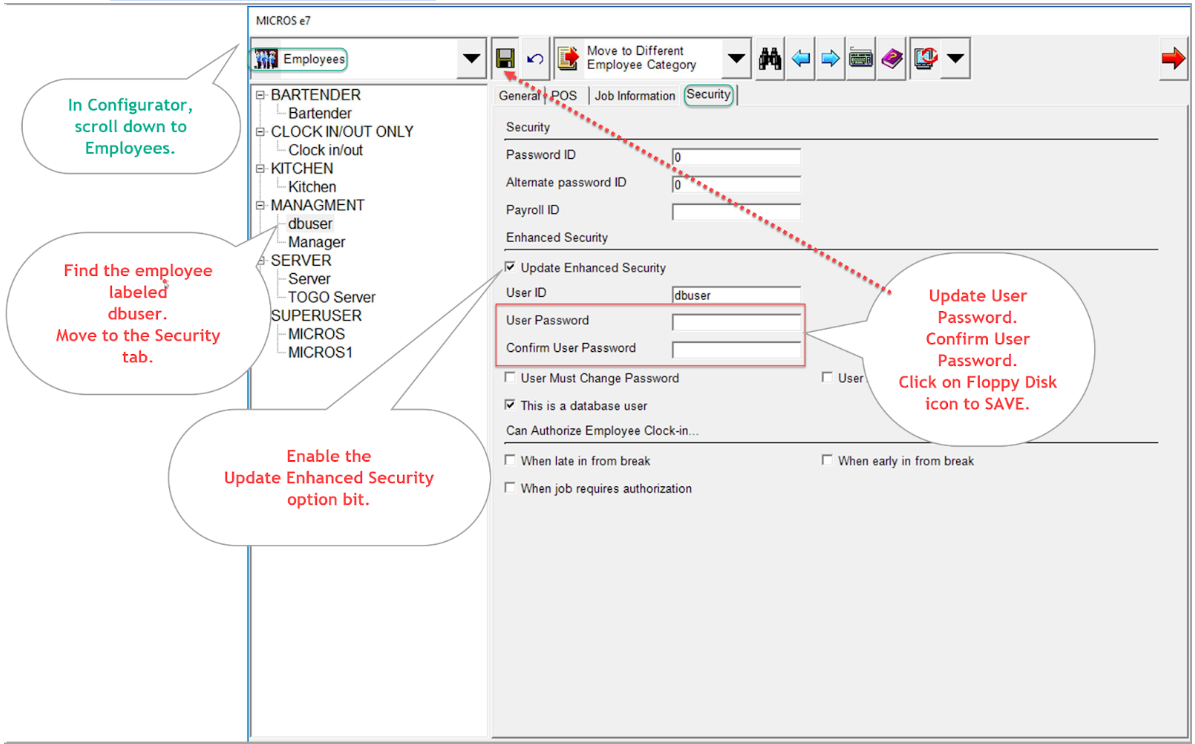Click the Confirm User Password field

[x=736, y=350]
